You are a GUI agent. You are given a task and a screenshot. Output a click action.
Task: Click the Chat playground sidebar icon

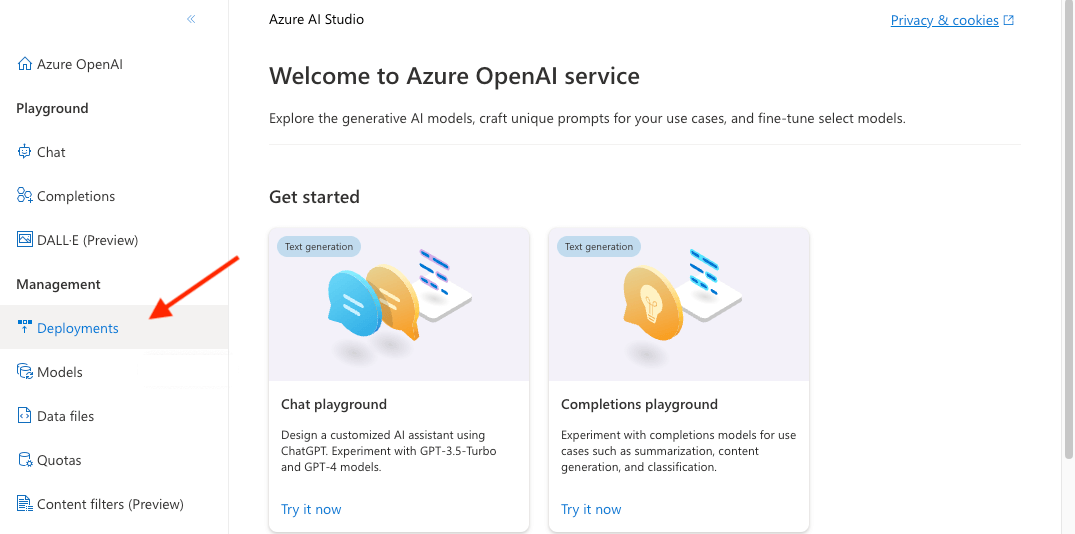pos(25,152)
